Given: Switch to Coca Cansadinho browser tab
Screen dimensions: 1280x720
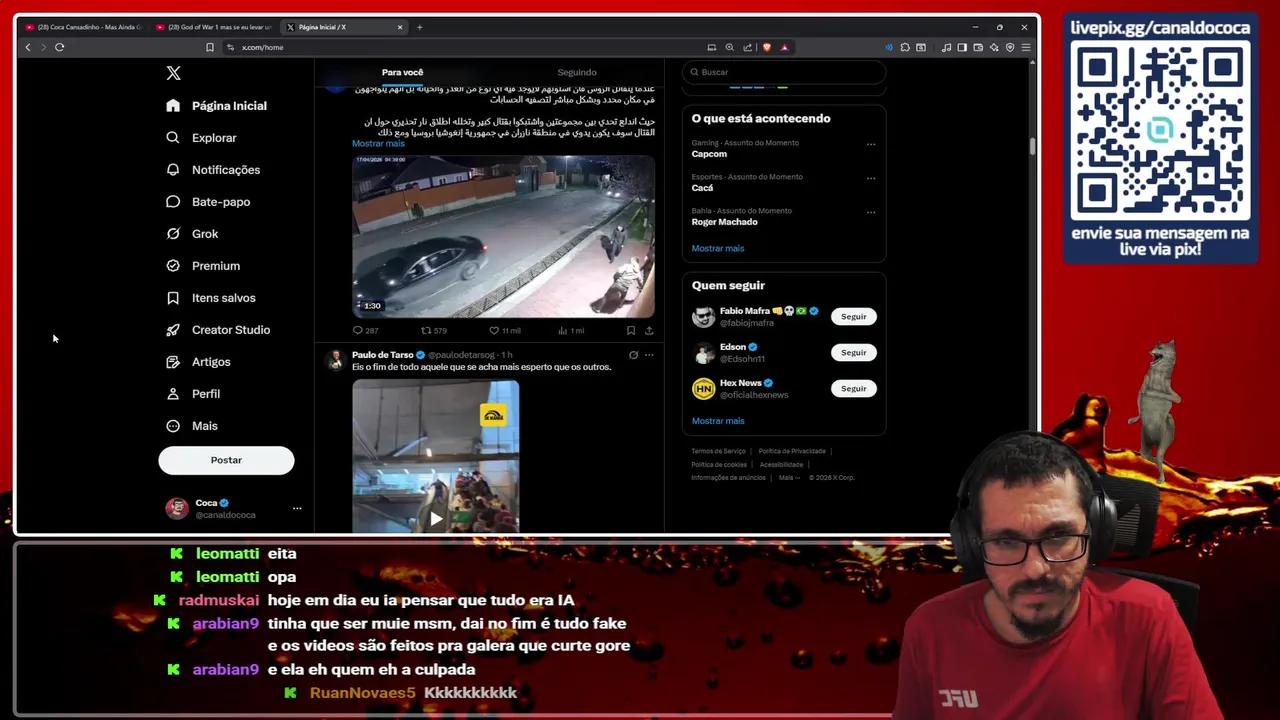Looking at the screenshot, I should tap(83, 27).
